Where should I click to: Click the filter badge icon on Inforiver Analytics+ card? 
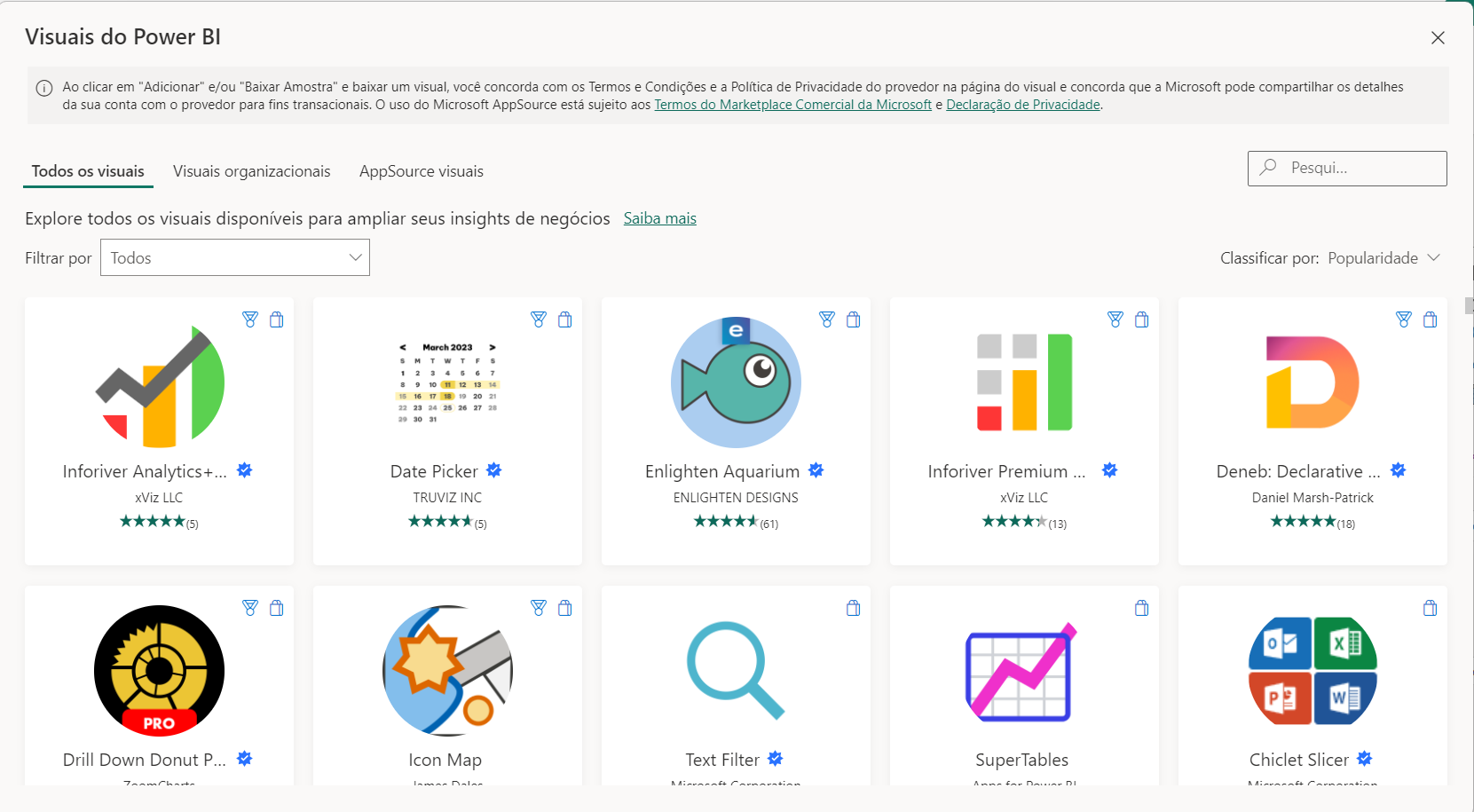tap(250, 319)
